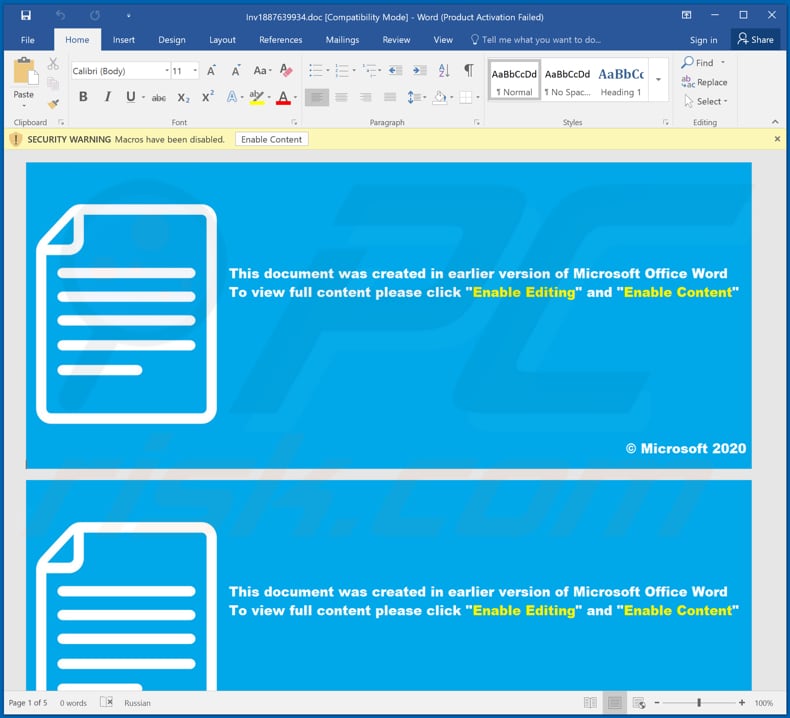Show paragraph marks with pilcrow icon

[469, 71]
